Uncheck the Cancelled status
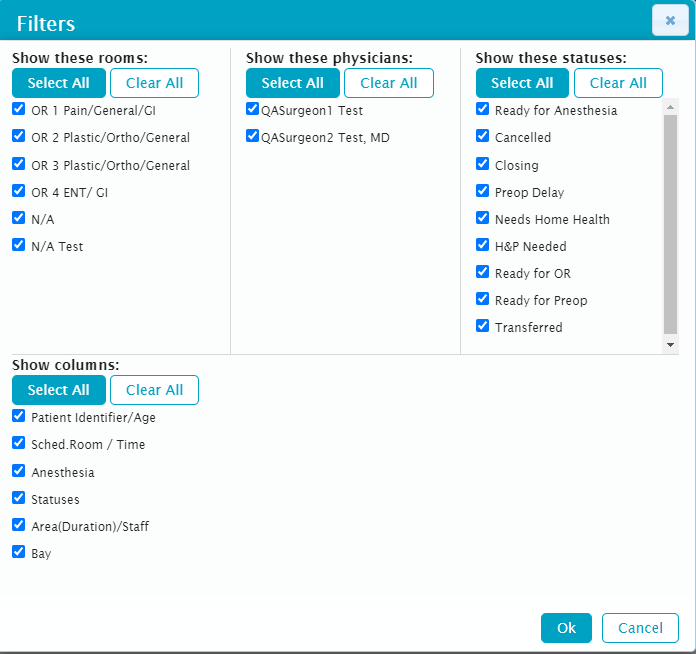Image resolution: width=696 pixels, height=654 pixels. tap(483, 137)
